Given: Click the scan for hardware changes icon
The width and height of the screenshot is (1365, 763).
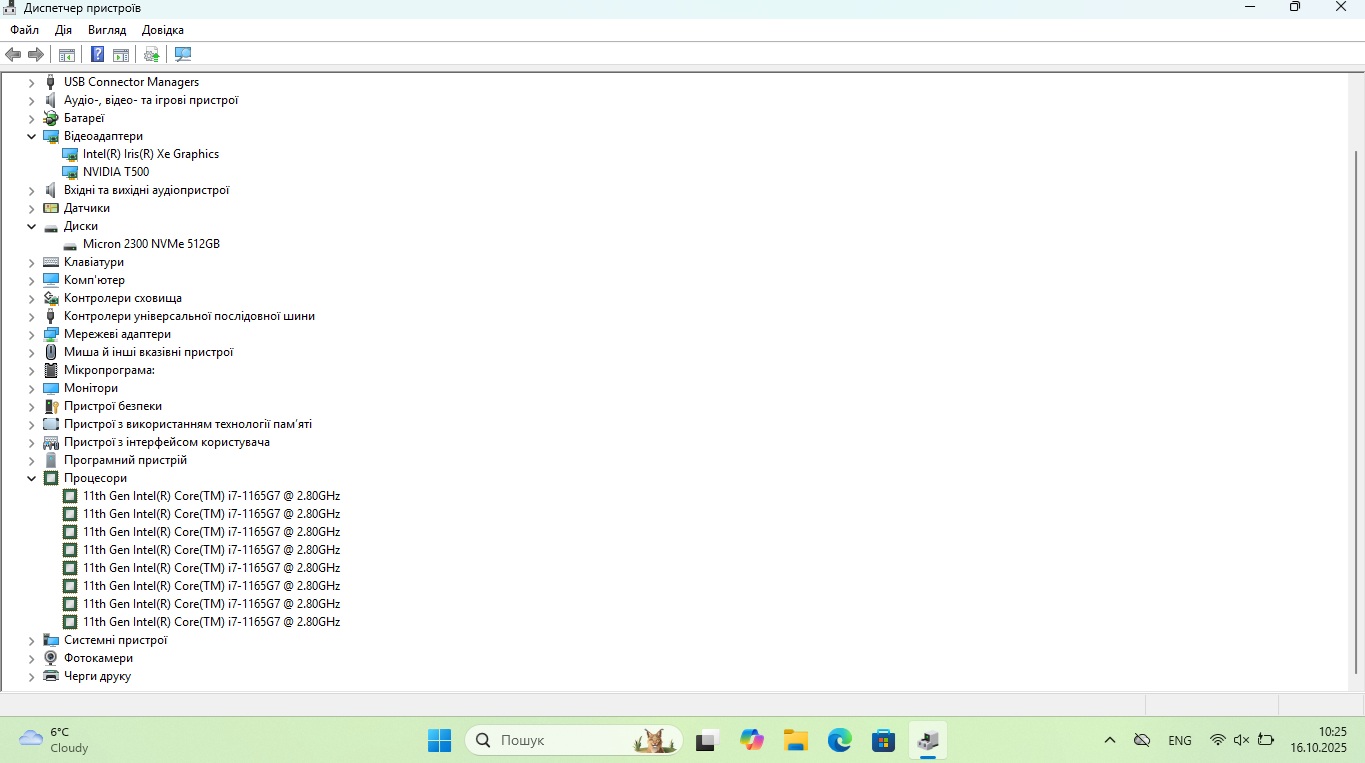Looking at the screenshot, I should point(183,54).
